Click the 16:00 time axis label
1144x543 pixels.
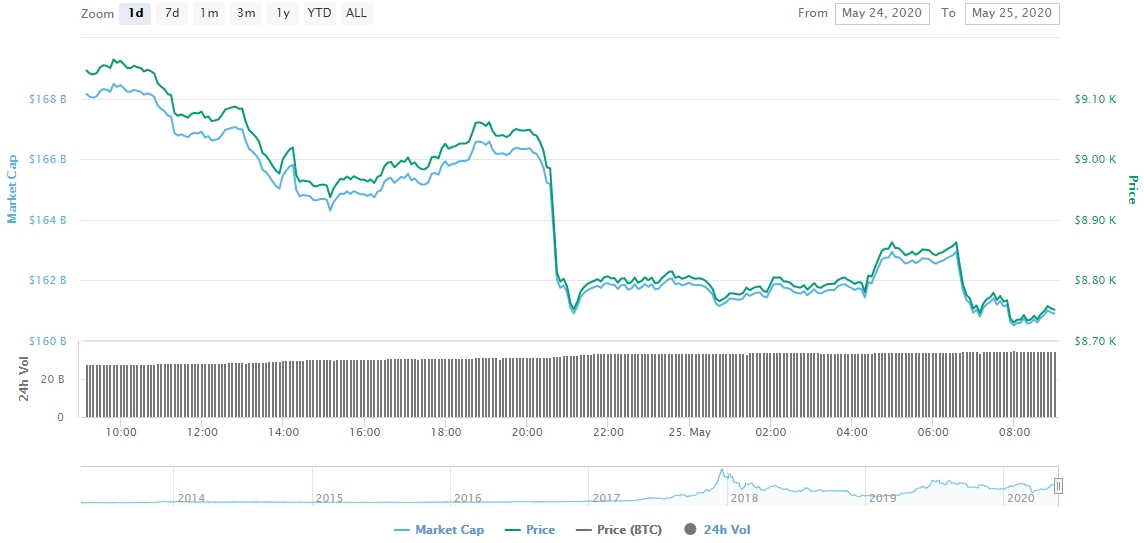(365, 431)
